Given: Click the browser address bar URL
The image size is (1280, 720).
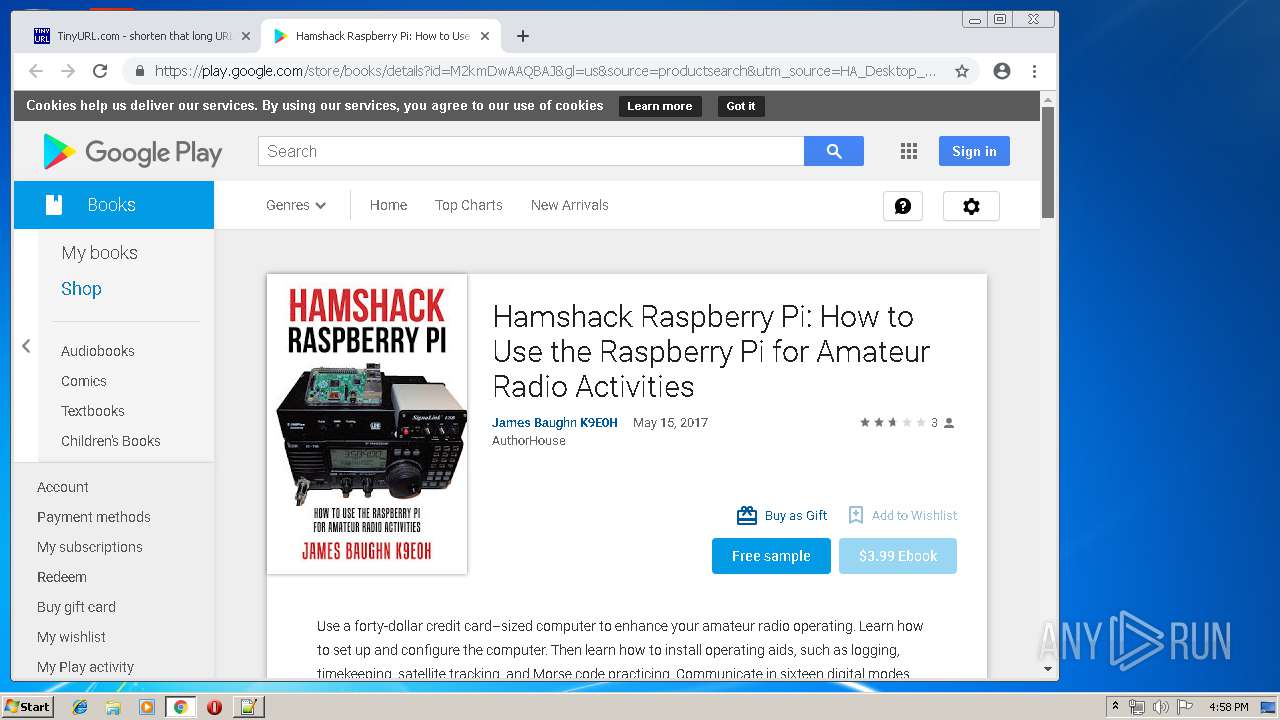Looking at the screenshot, I should click(x=545, y=71).
